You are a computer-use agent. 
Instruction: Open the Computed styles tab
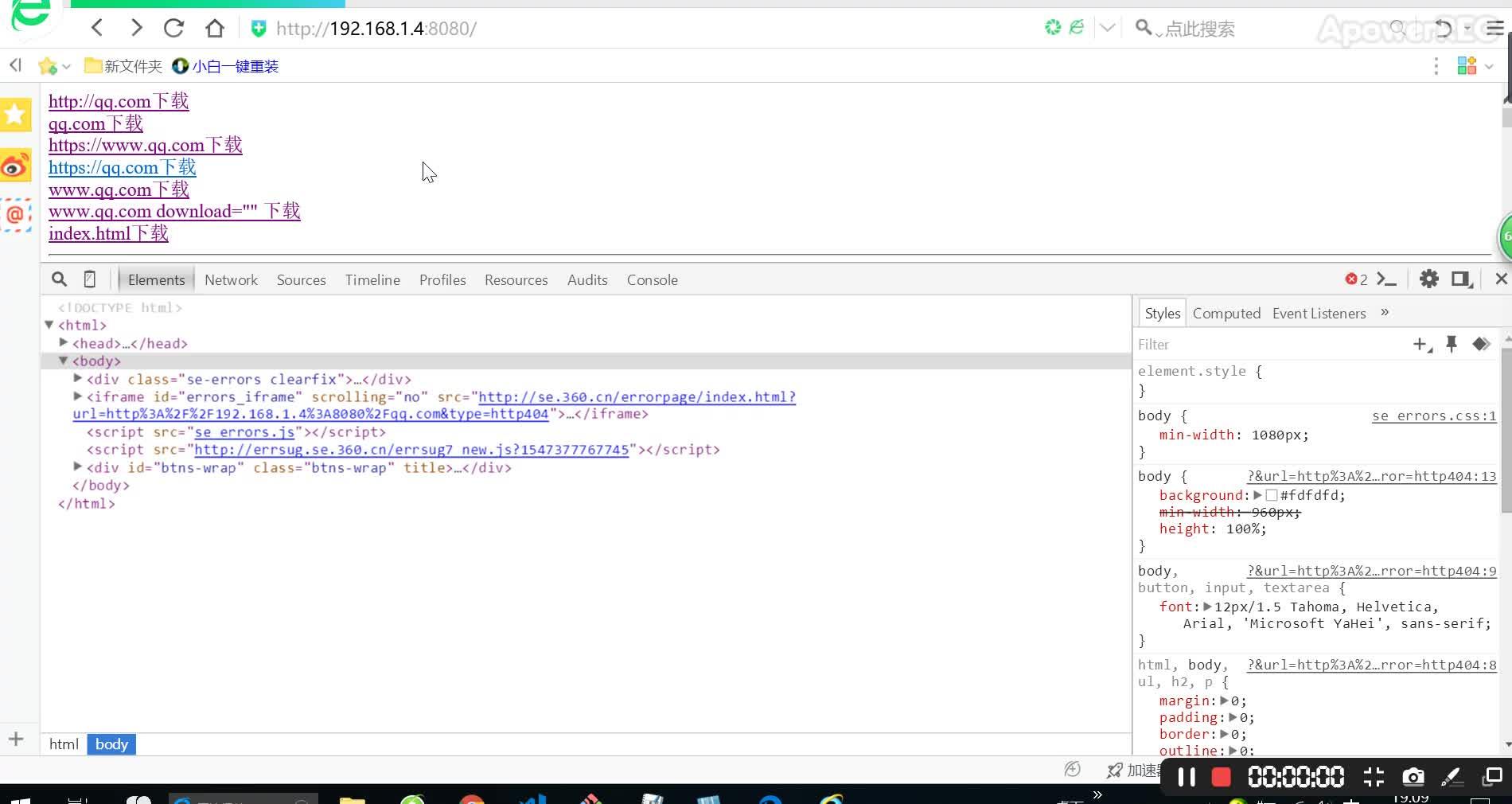(x=1226, y=313)
